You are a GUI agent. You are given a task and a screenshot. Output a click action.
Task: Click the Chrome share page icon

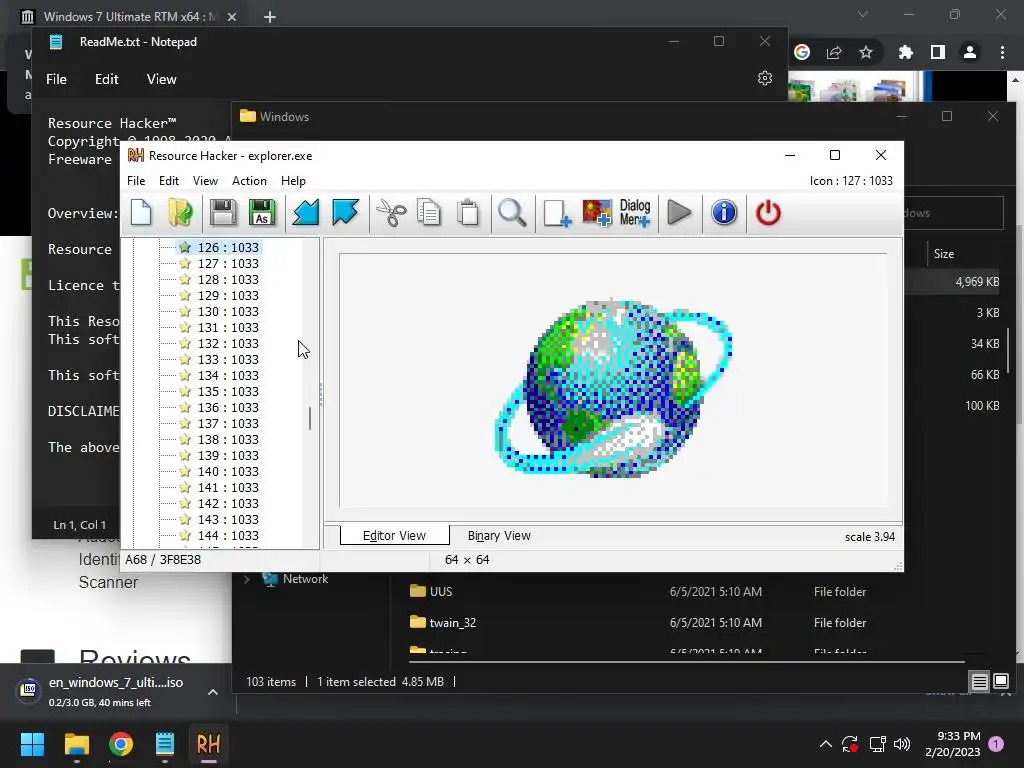[834, 52]
